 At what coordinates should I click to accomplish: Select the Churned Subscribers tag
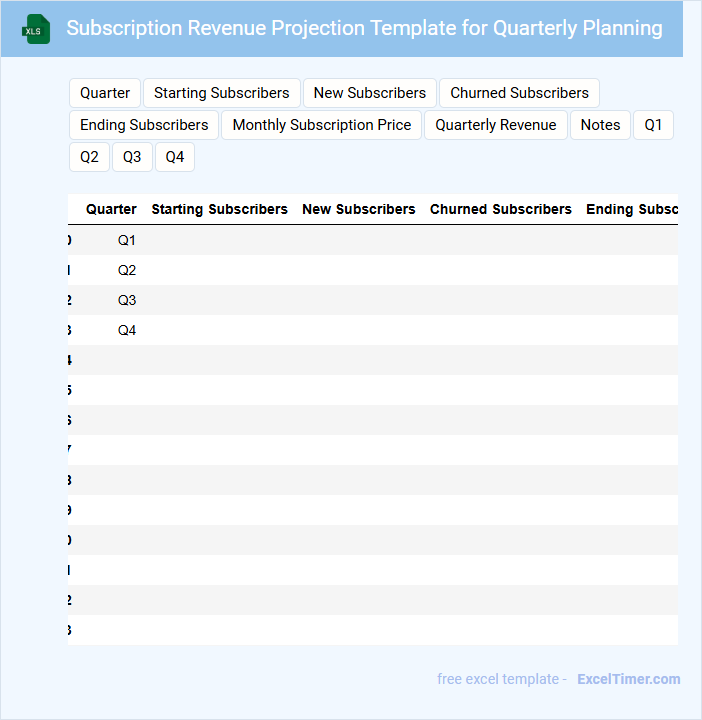click(x=519, y=93)
